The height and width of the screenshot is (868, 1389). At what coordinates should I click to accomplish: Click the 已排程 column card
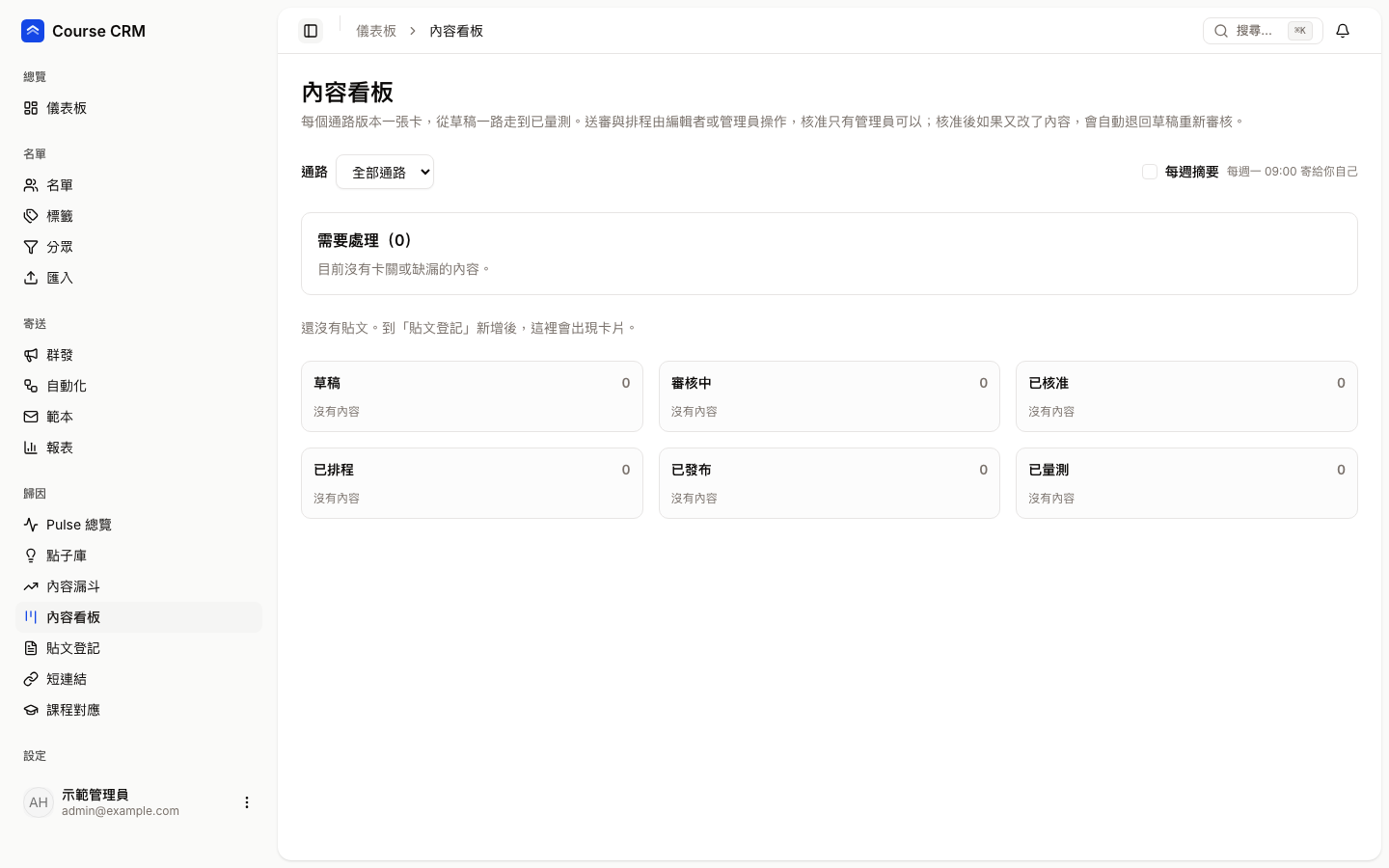click(472, 483)
